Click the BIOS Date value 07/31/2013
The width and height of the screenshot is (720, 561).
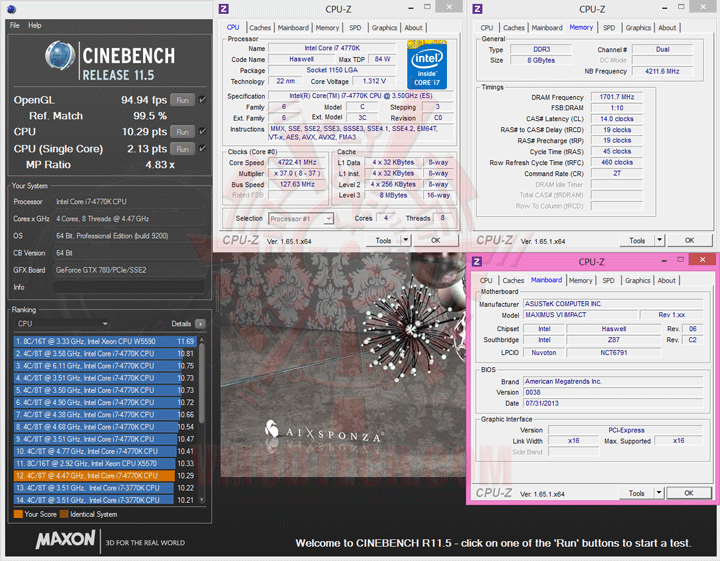(613, 404)
